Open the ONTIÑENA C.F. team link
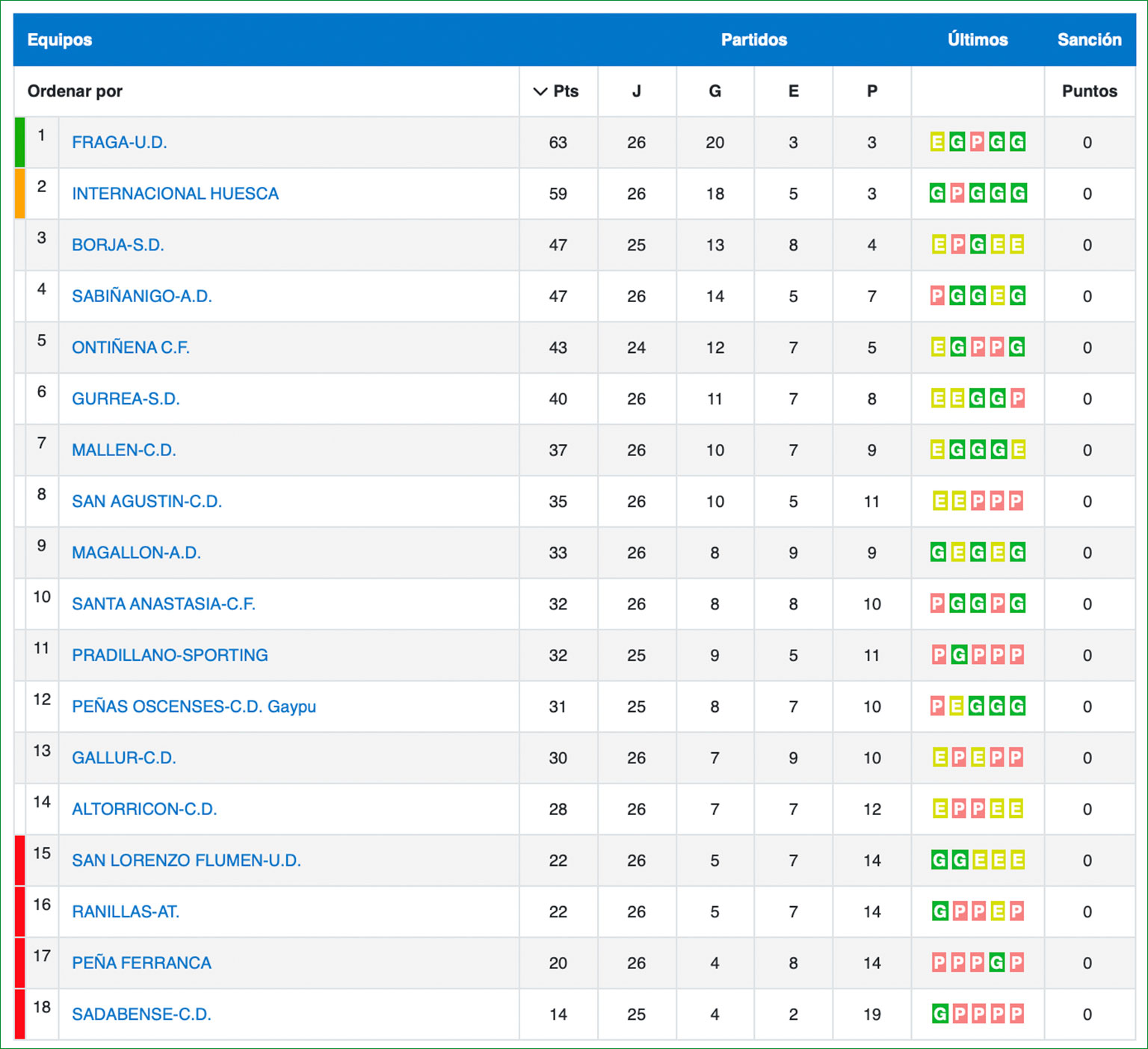 tap(131, 348)
